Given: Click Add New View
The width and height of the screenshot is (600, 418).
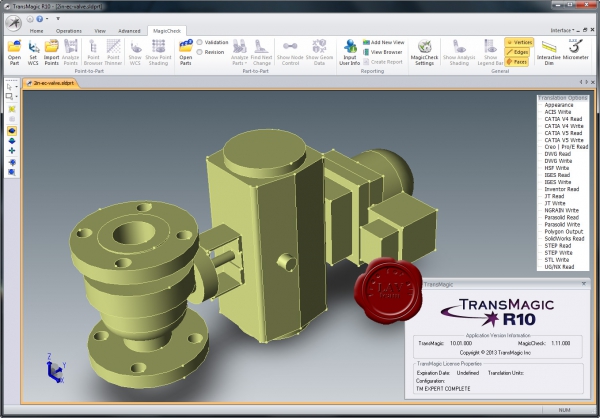Looking at the screenshot, I should [383, 42].
